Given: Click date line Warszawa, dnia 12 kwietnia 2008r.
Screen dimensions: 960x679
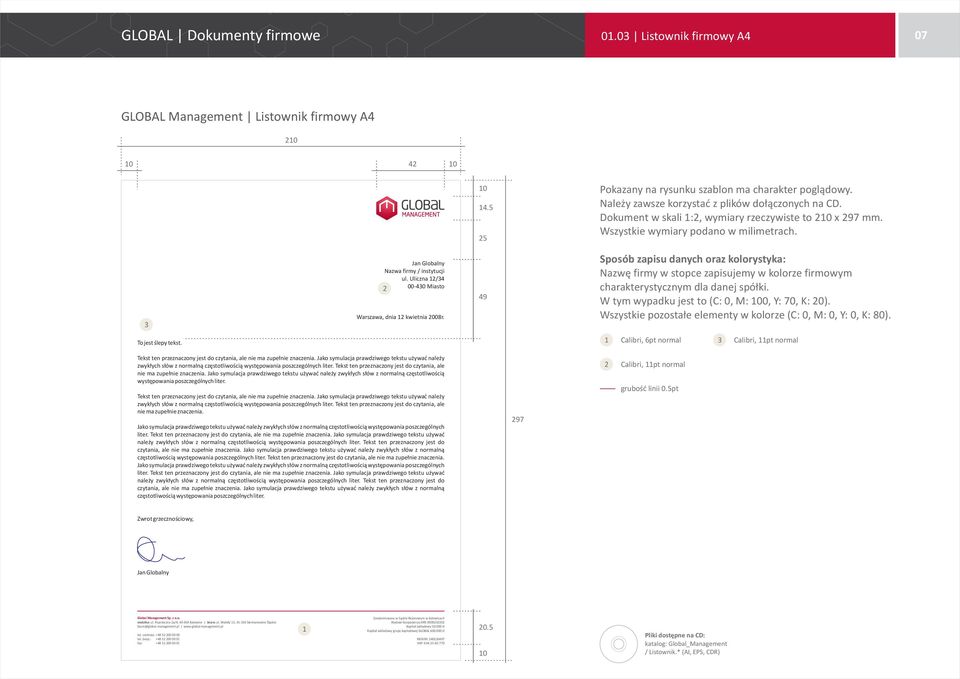Looking at the screenshot, I should pyautogui.click(x=400, y=317).
